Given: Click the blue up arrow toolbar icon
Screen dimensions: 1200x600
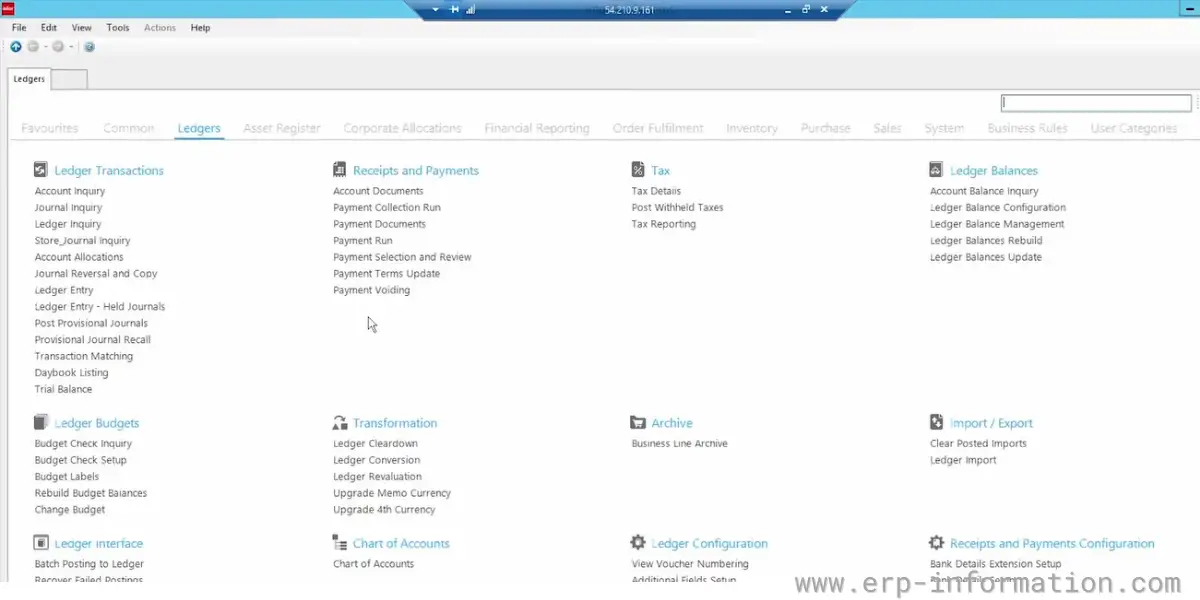Looking at the screenshot, I should pyautogui.click(x=16, y=47).
